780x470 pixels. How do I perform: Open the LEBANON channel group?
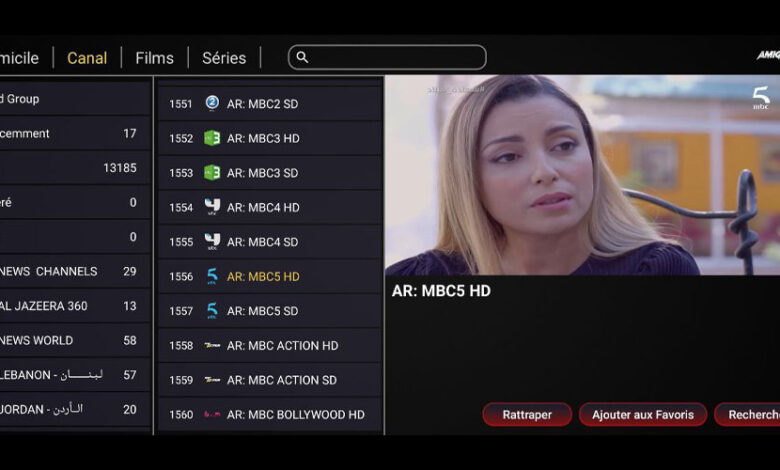tap(75, 375)
